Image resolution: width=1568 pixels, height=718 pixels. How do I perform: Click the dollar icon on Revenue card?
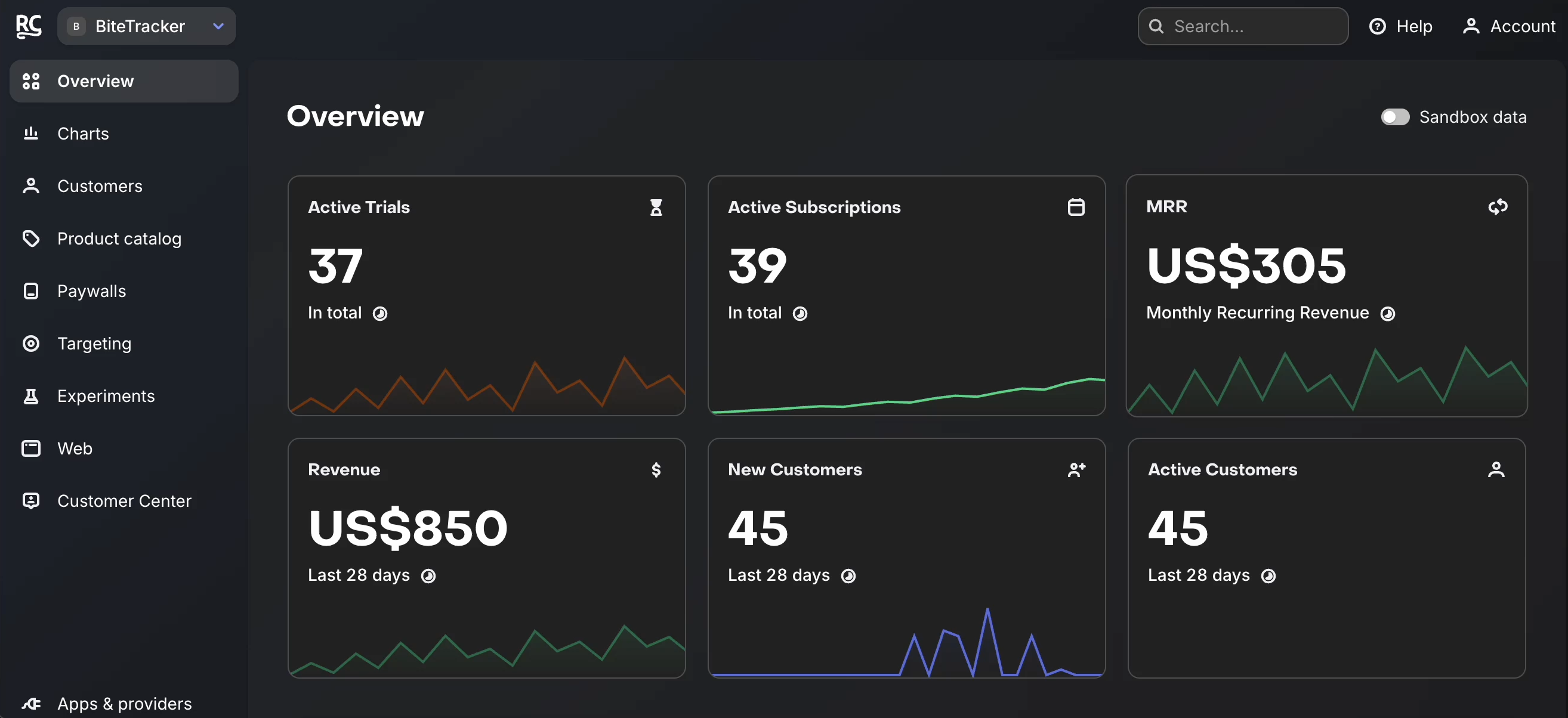point(656,470)
